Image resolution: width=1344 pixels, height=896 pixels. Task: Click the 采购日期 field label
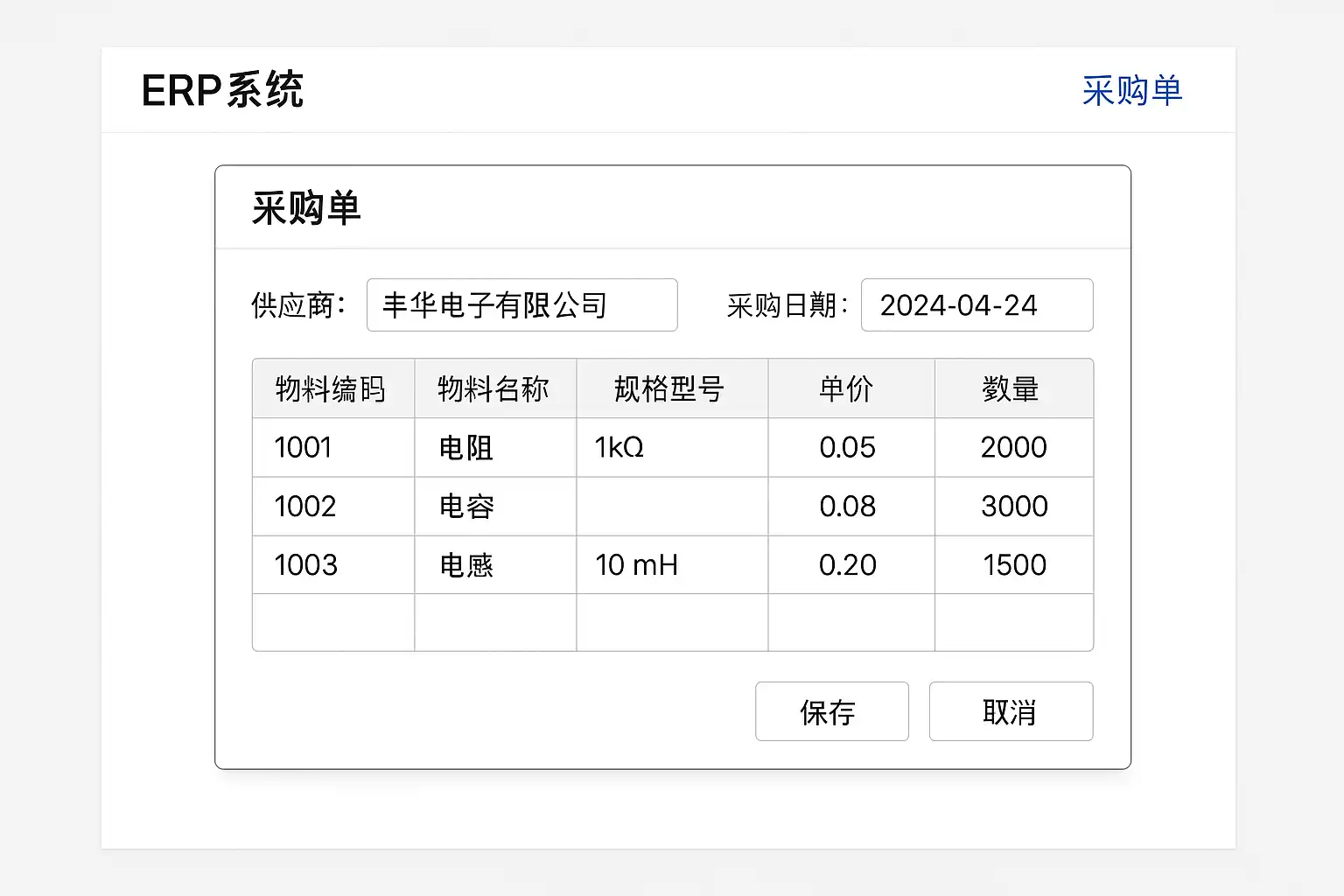(x=787, y=305)
